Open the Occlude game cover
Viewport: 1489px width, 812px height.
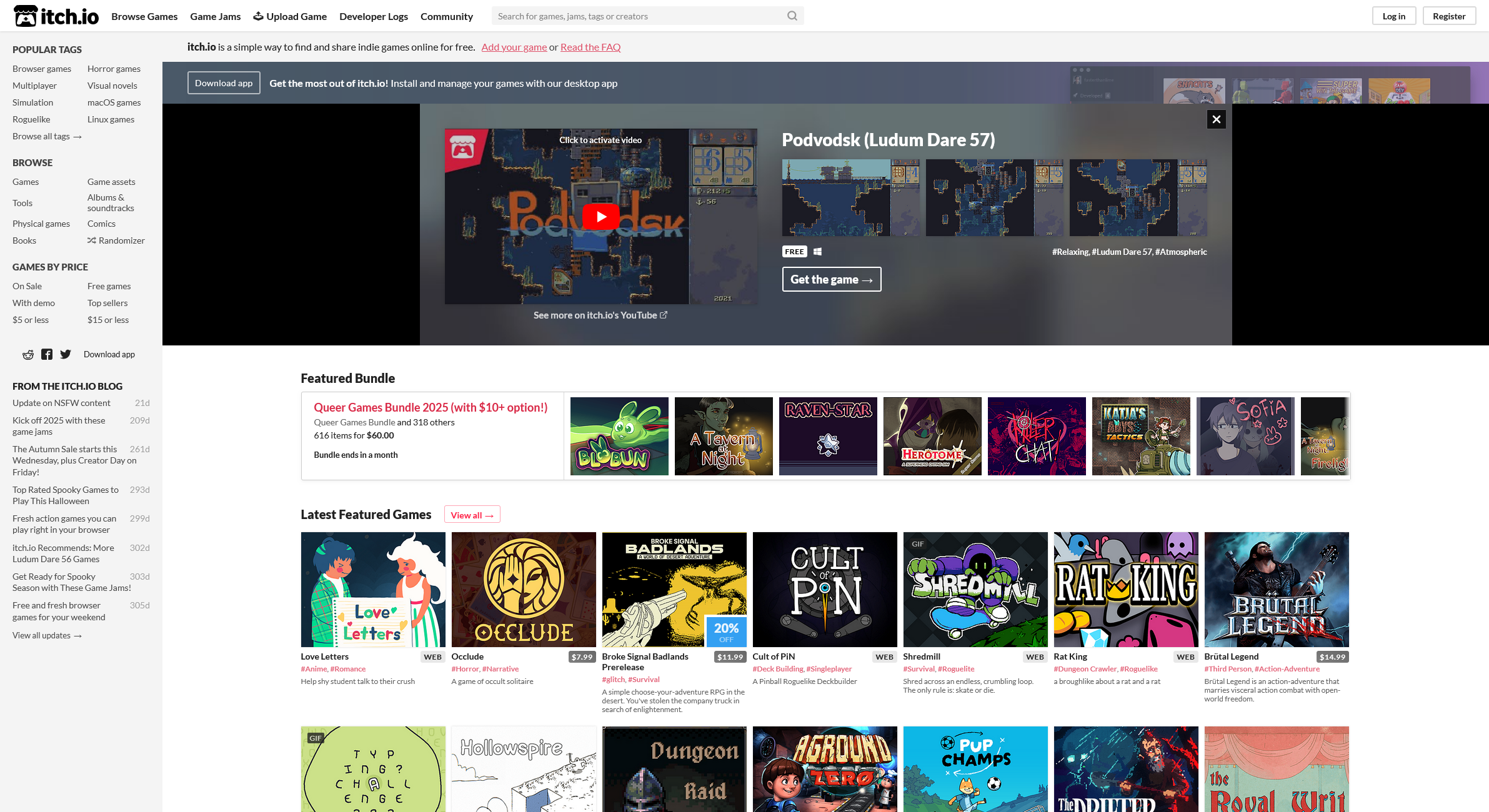click(524, 590)
